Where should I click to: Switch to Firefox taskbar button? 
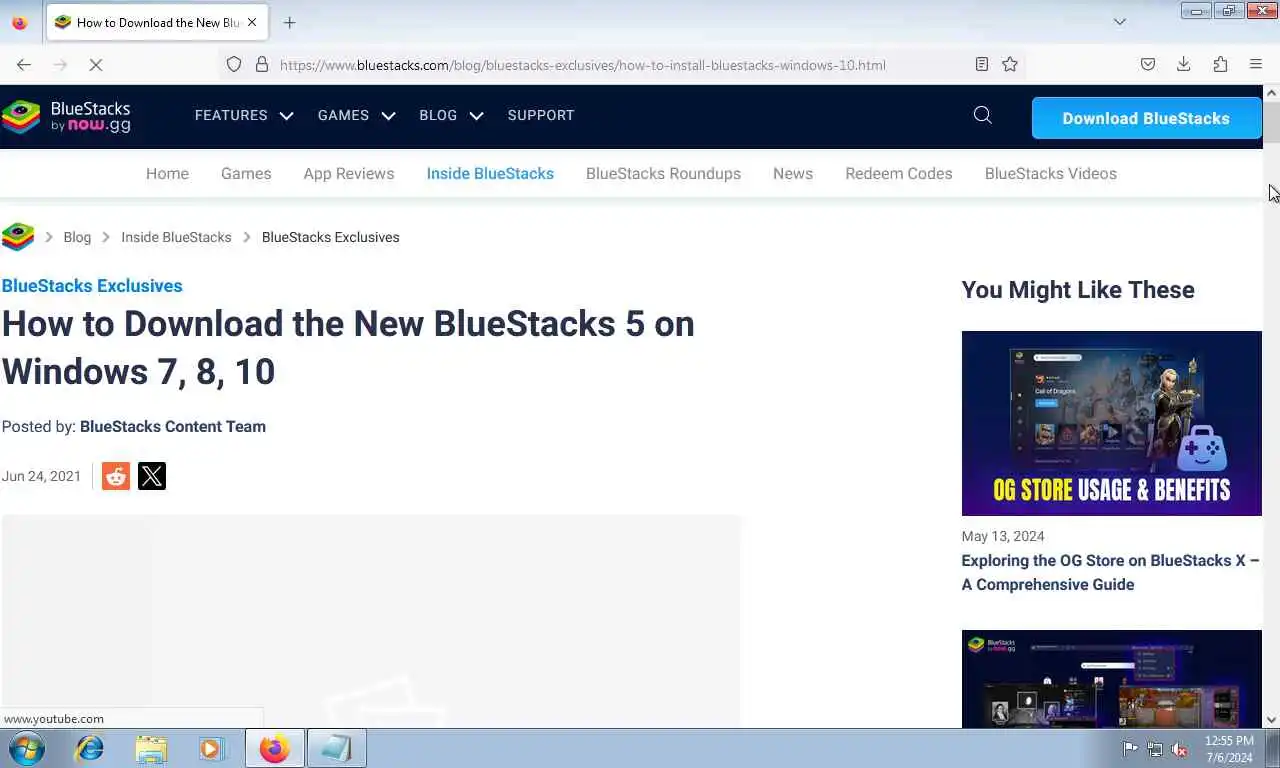(275, 748)
